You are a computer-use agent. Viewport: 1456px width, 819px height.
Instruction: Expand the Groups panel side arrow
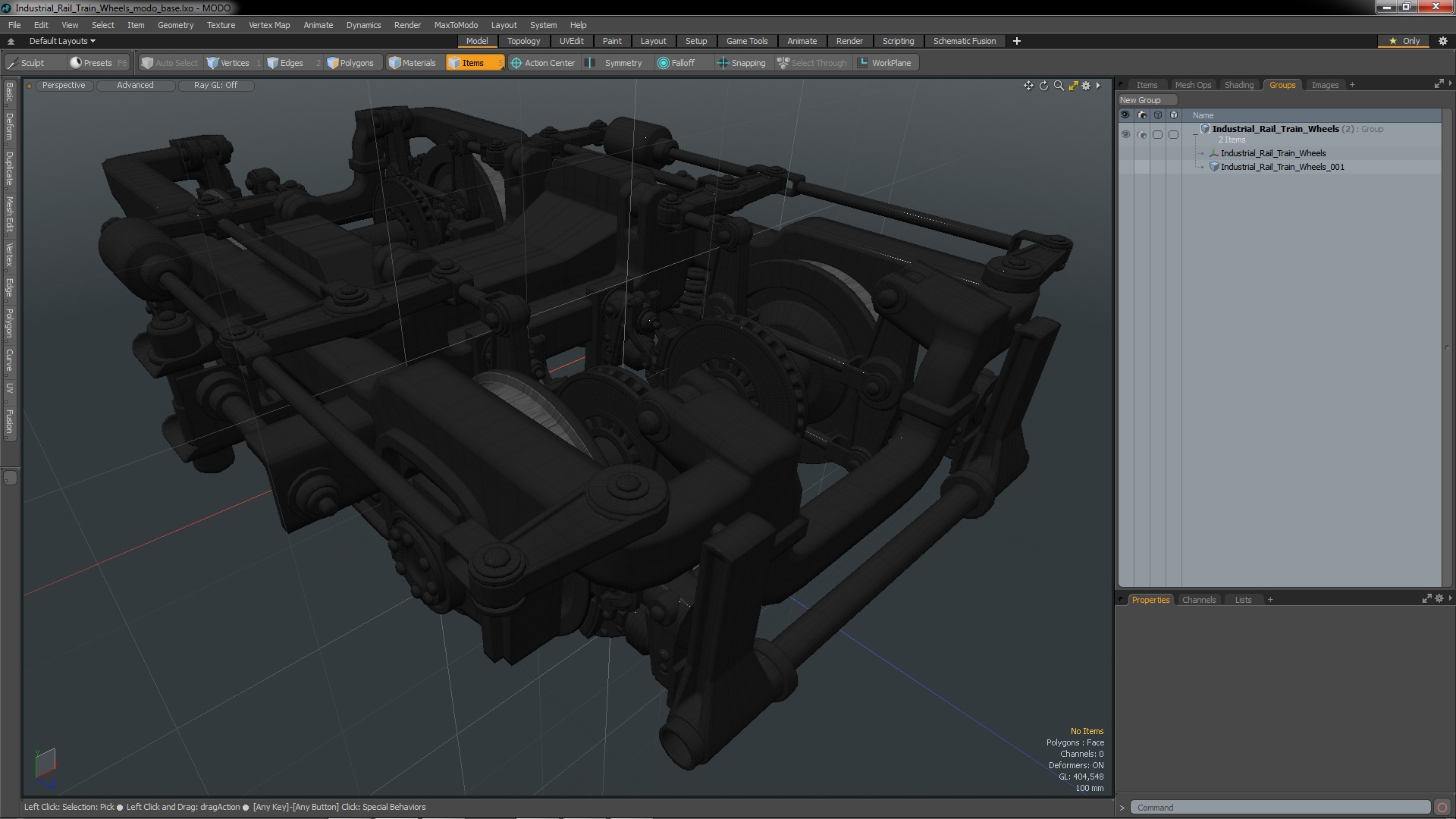[x=1450, y=83]
